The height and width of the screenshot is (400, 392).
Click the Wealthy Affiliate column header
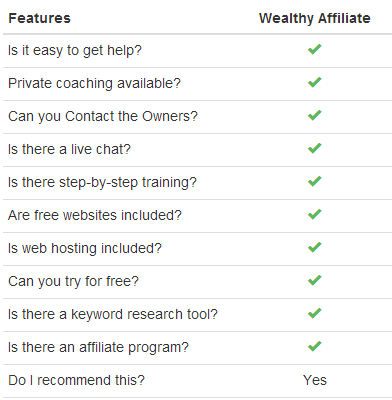pos(315,18)
